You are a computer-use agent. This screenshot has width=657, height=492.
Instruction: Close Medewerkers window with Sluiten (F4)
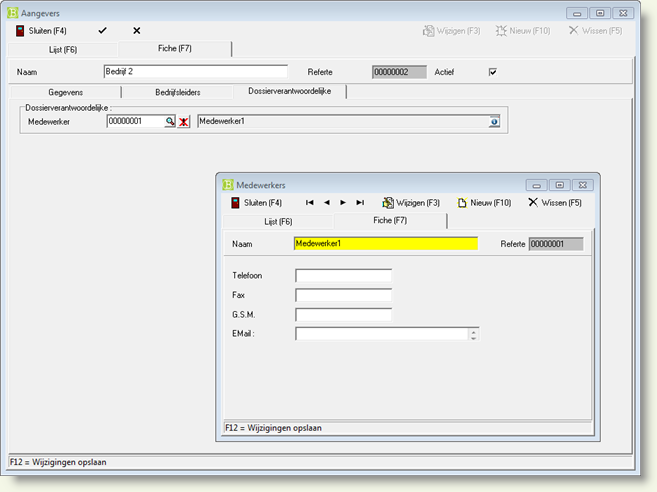(256, 203)
